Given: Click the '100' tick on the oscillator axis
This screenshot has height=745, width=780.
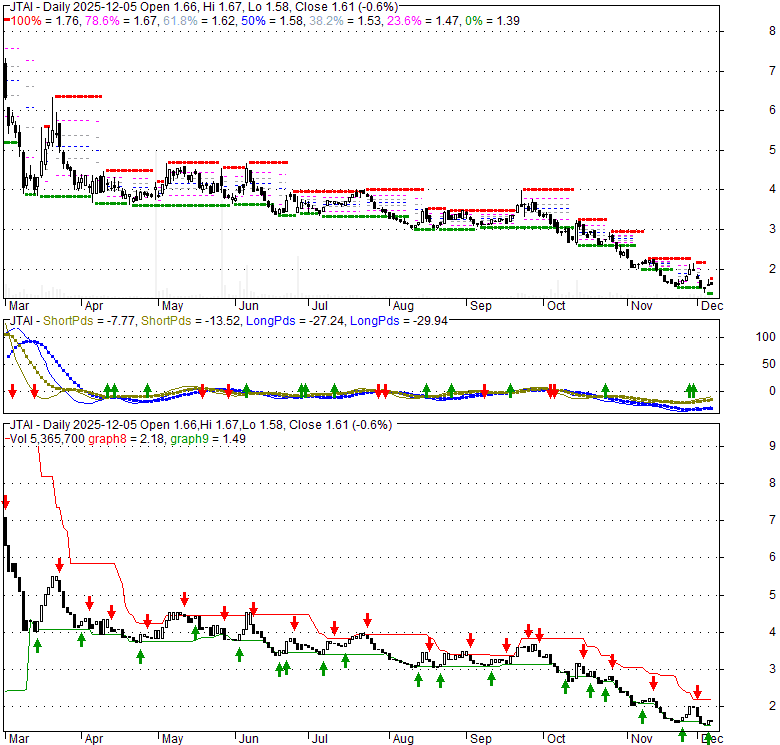Looking at the screenshot, I should tap(766, 337).
